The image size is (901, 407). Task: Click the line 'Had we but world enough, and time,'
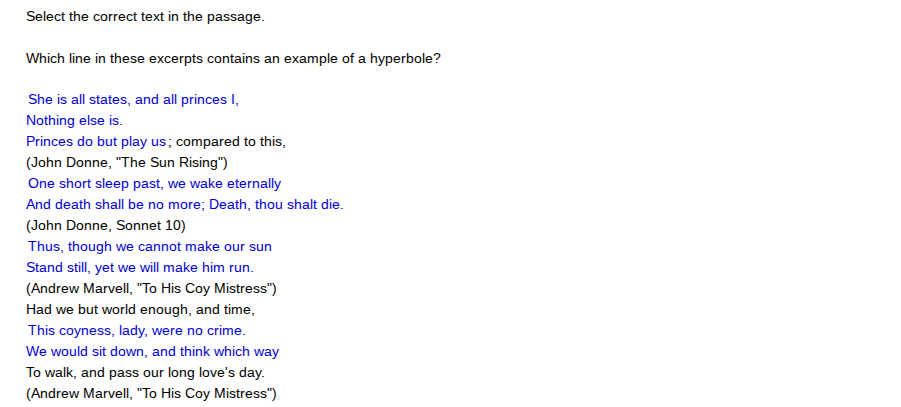[x=140, y=309]
